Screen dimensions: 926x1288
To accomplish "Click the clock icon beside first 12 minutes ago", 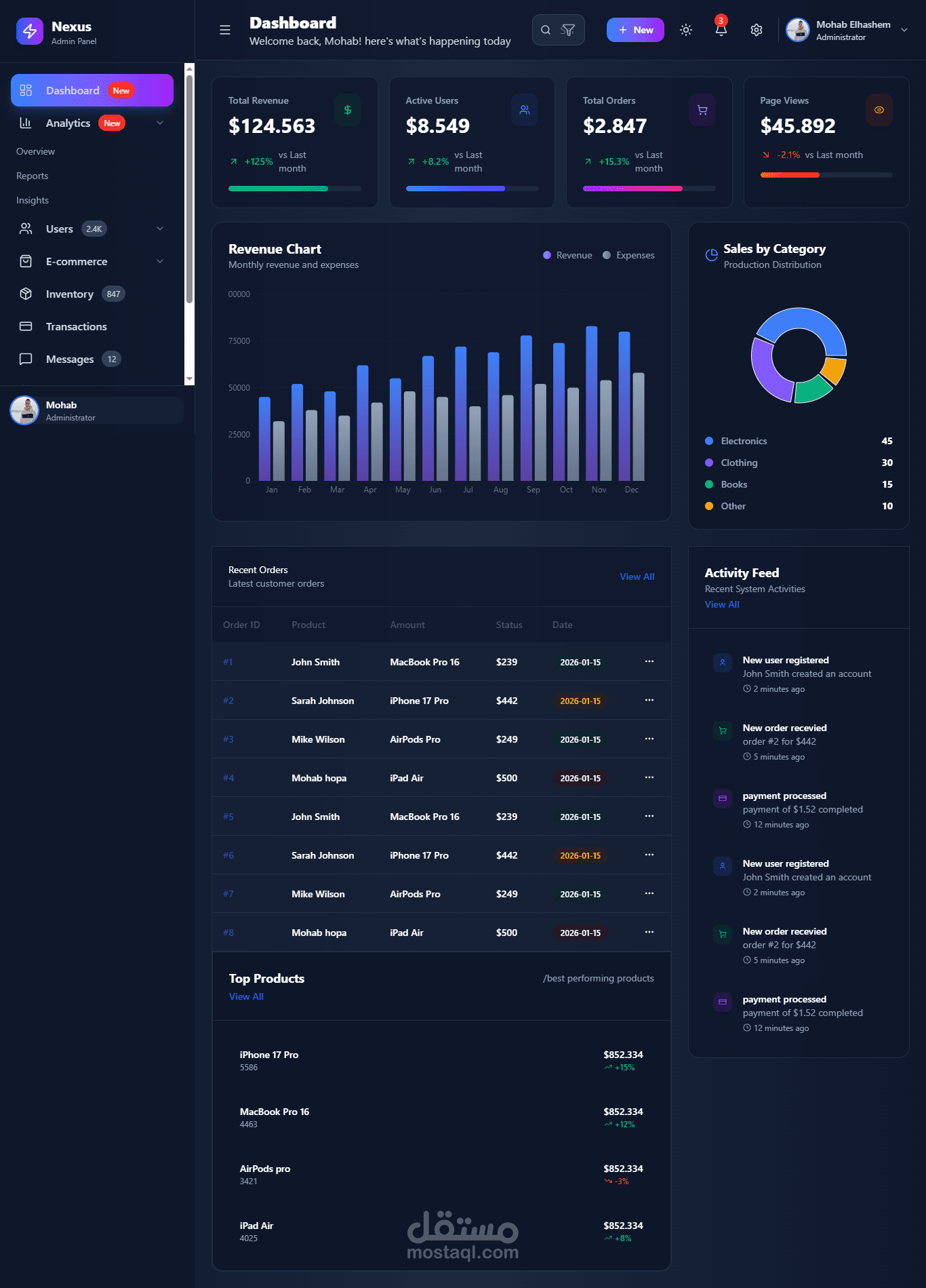I will pyautogui.click(x=747, y=825).
